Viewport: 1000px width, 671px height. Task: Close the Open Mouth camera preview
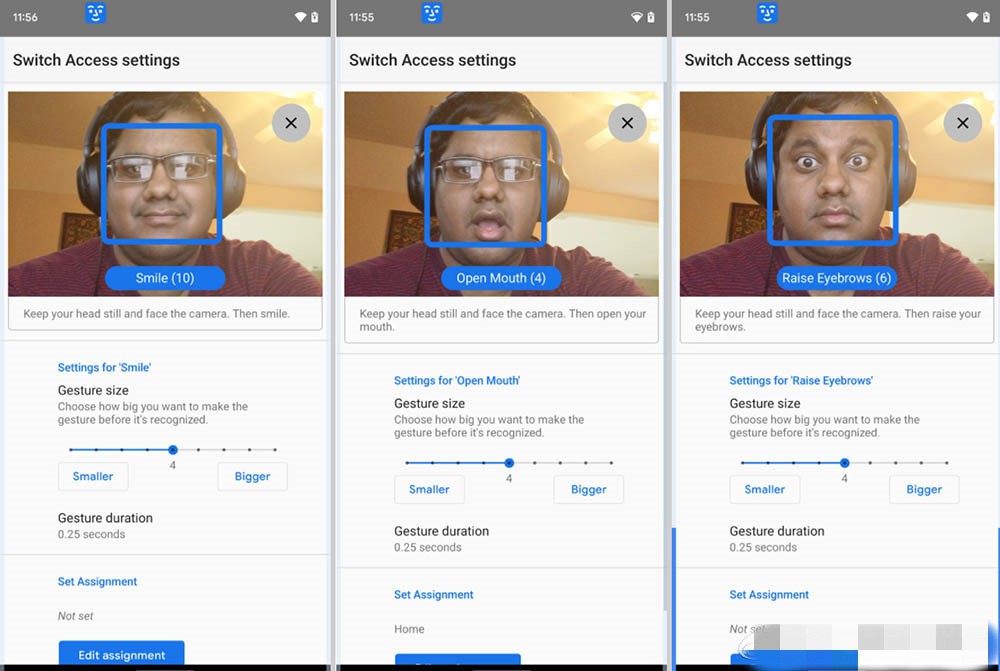627,123
